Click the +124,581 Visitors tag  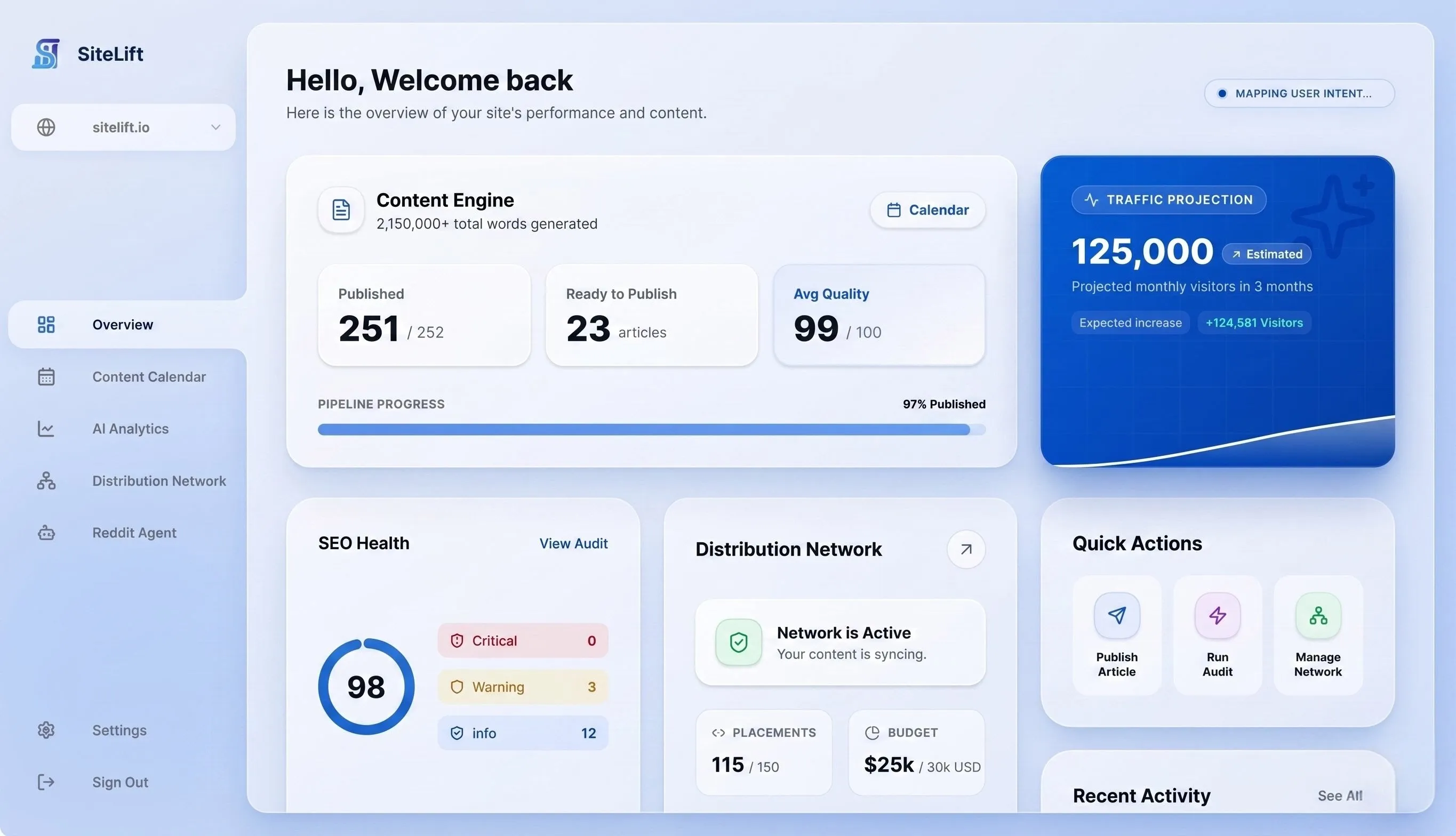click(x=1254, y=323)
